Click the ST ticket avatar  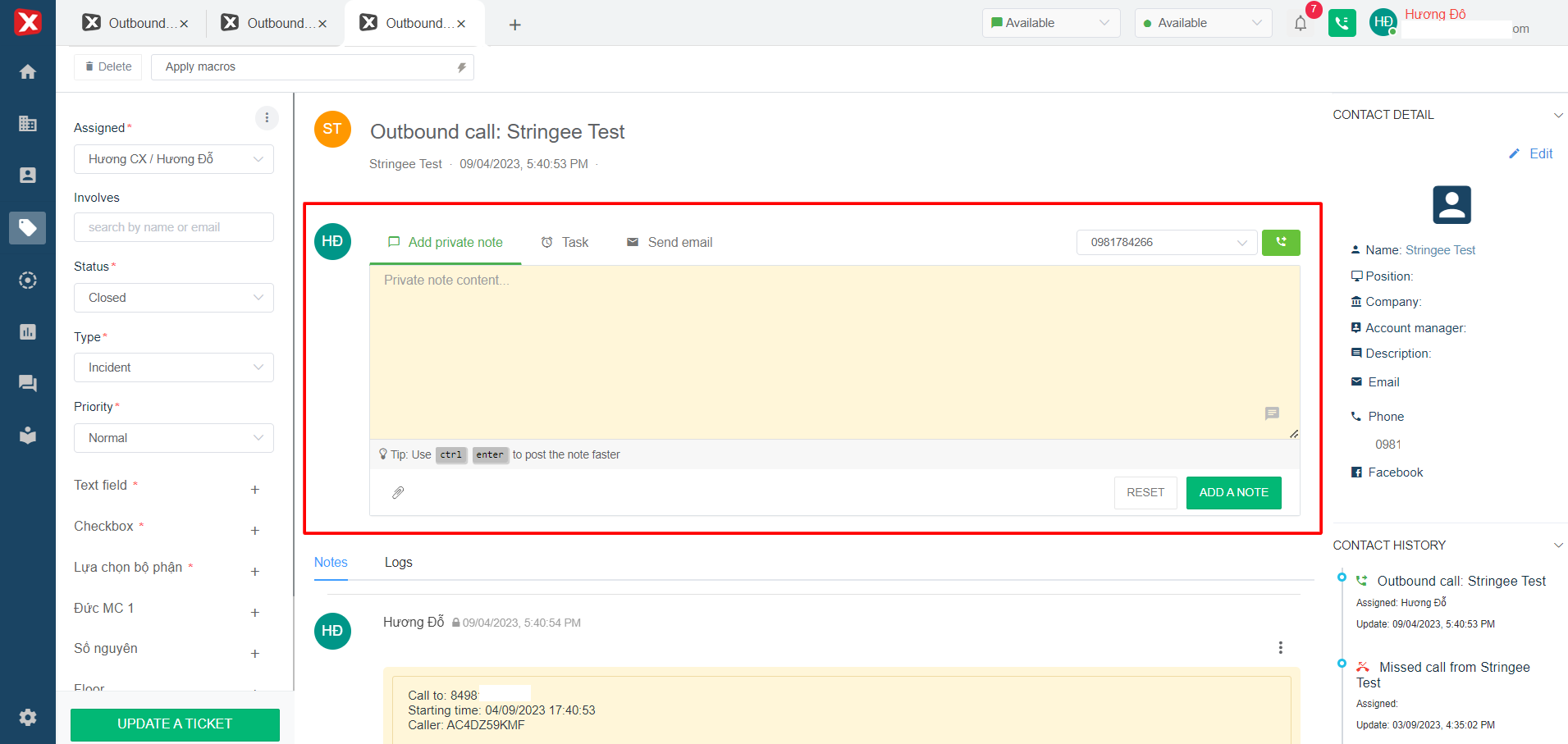[x=332, y=130]
